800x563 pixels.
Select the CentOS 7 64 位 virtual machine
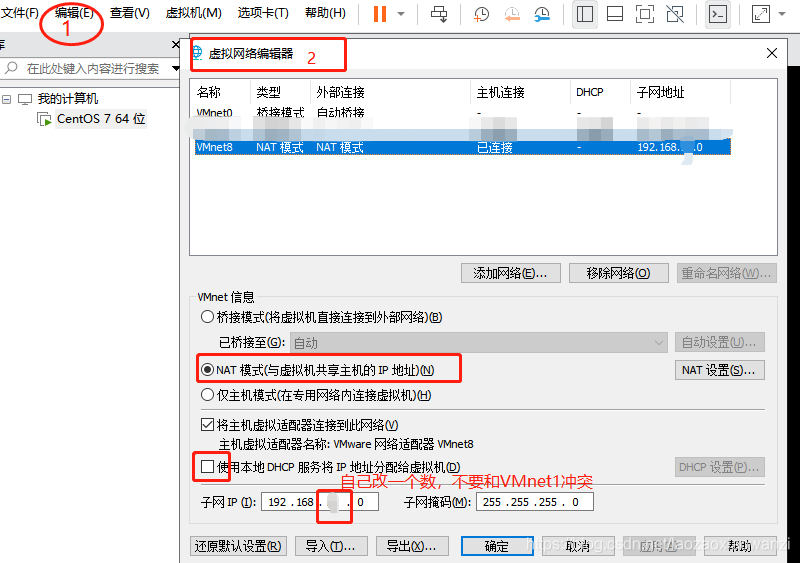(101, 119)
